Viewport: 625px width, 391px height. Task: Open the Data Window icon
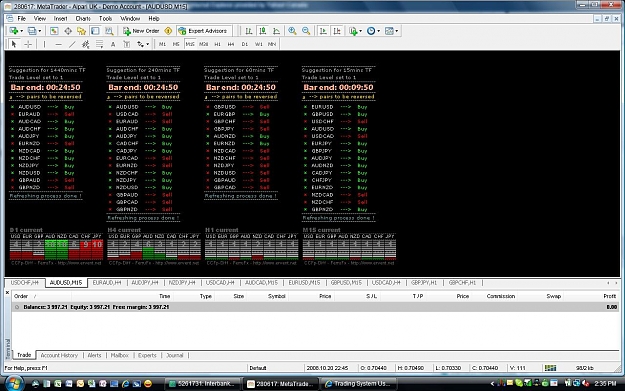(x=68, y=31)
